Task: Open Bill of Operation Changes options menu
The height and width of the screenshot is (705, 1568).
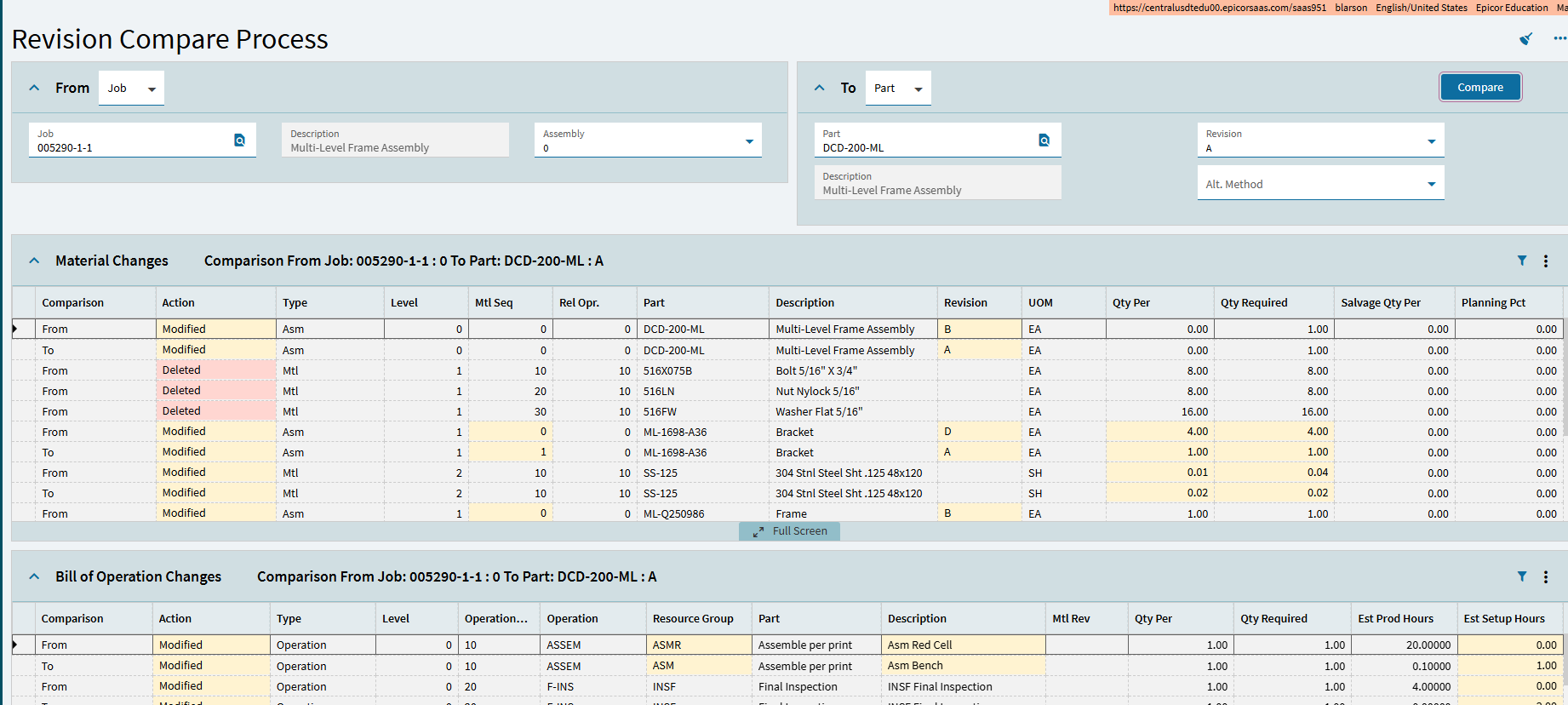Action: click(1546, 577)
